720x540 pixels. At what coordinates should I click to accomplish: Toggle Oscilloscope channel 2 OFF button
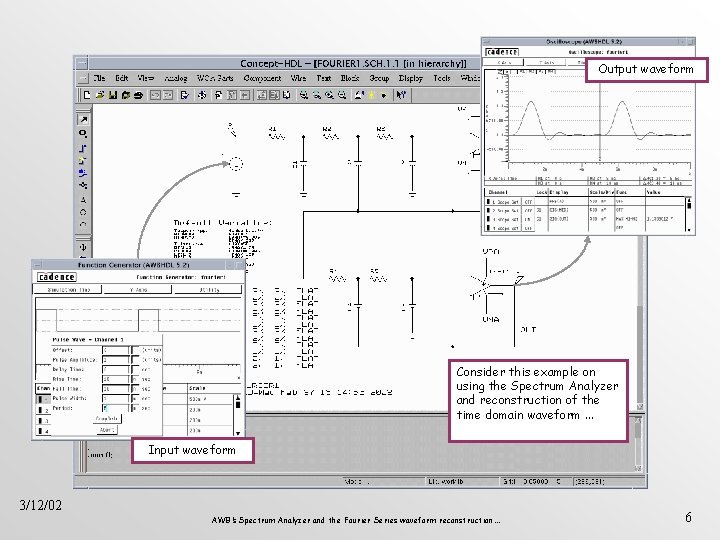click(528, 210)
